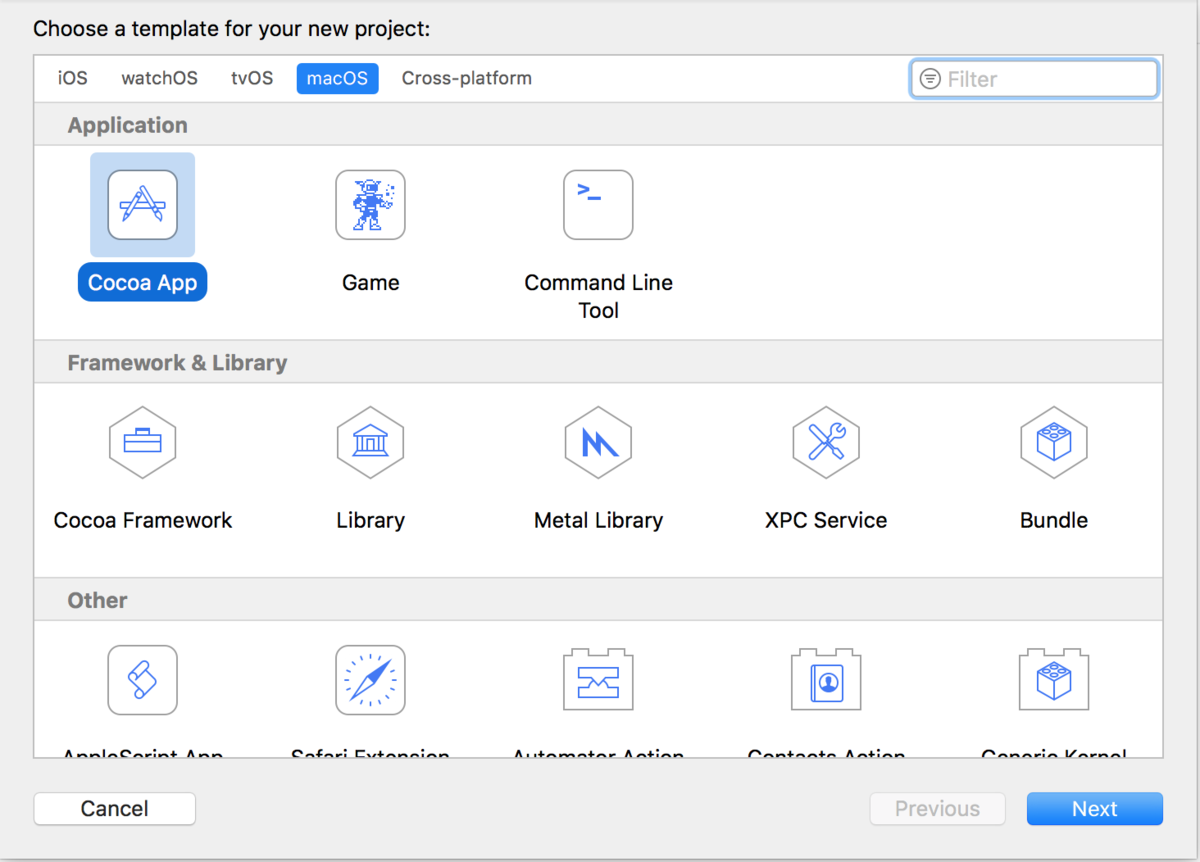Image resolution: width=1200 pixels, height=862 pixels.
Task: Pick the Command Line Tool icon
Action: pos(598,204)
